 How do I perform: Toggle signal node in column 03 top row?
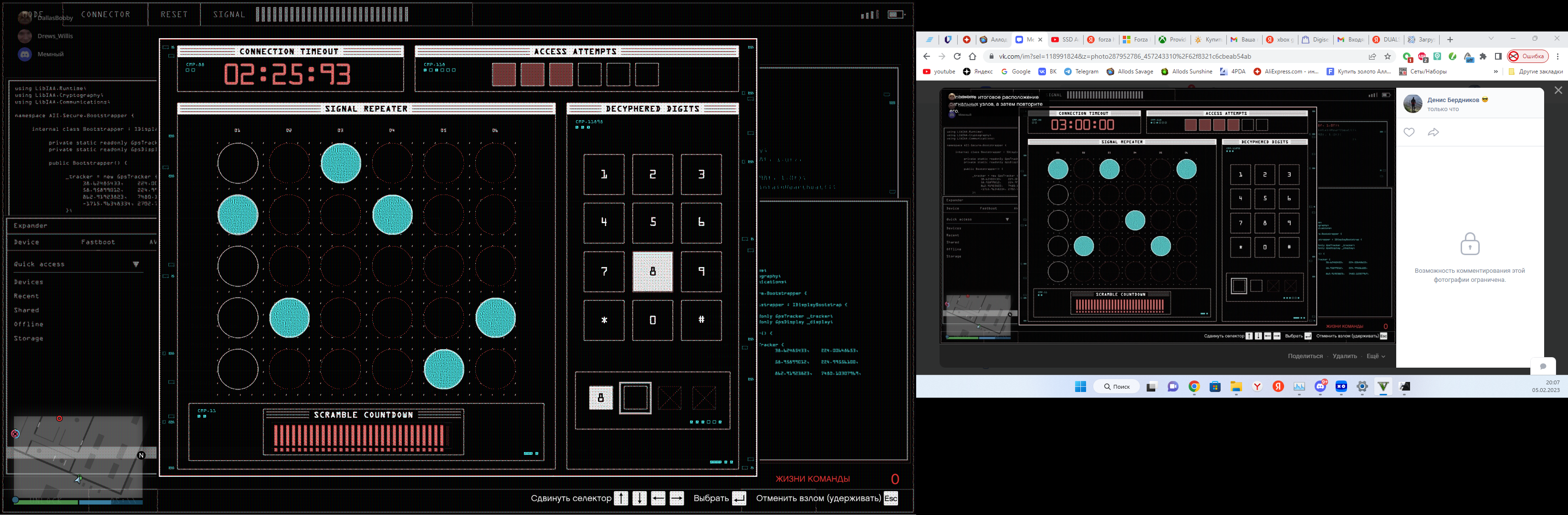click(341, 163)
